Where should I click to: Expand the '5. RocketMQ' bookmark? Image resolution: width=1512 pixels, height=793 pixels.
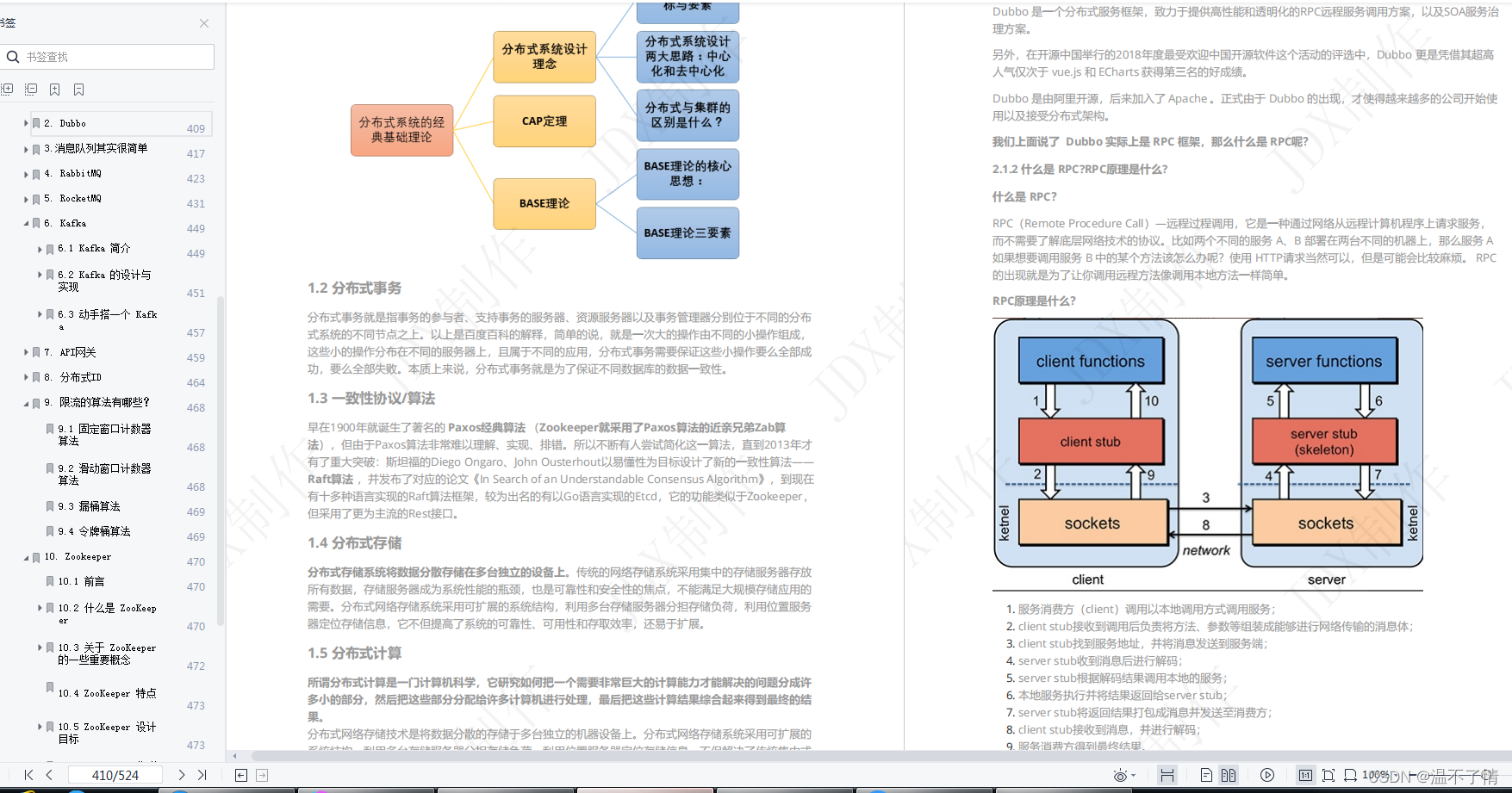(26, 199)
